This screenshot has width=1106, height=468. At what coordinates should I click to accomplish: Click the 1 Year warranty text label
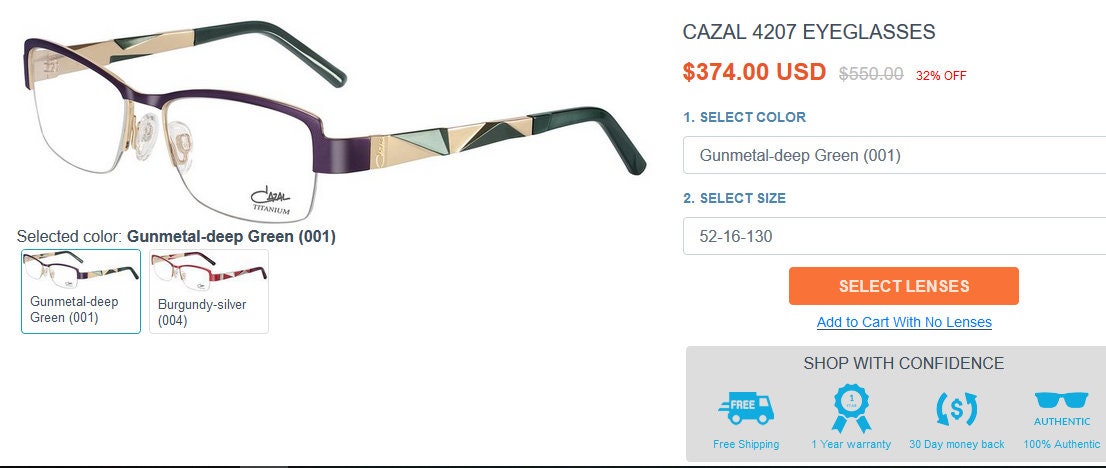851,444
